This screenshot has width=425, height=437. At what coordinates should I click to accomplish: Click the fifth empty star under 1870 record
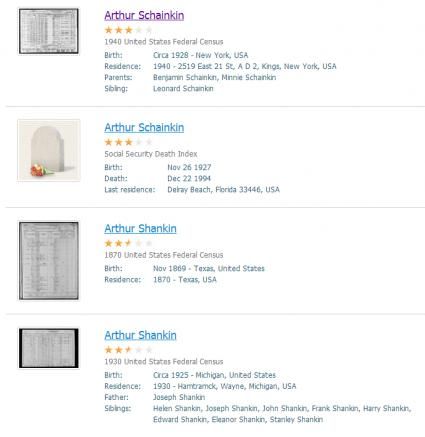(x=149, y=243)
